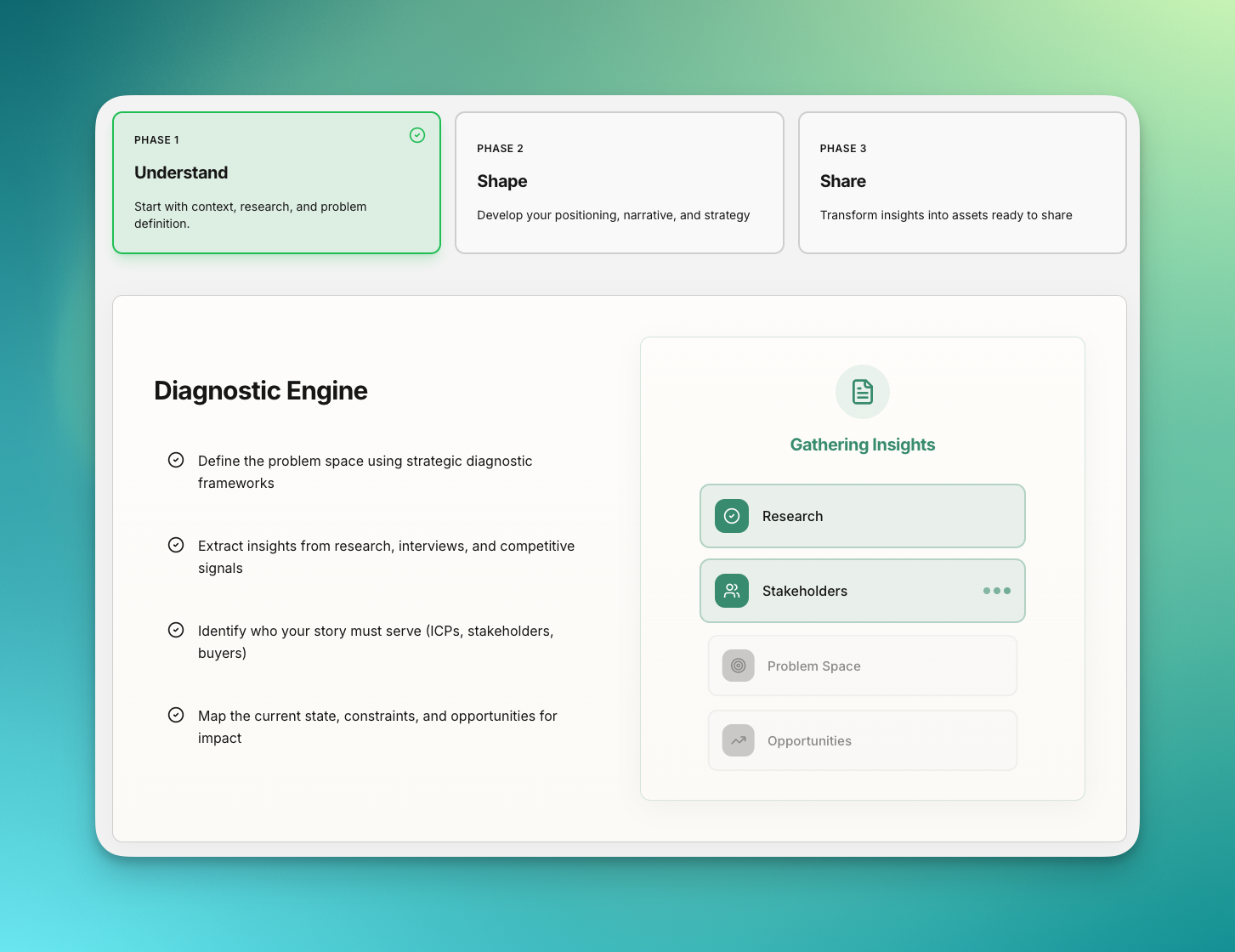The image size is (1235, 952).
Task: Expand the Opportunities entry
Action: coord(862,740)
